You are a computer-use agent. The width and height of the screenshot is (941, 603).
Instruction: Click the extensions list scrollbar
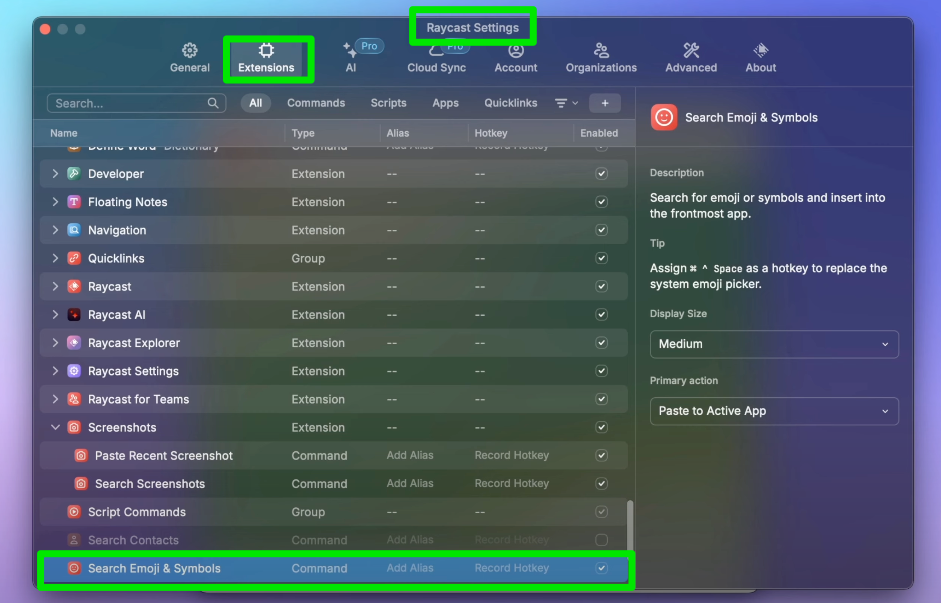click(630, 525)
